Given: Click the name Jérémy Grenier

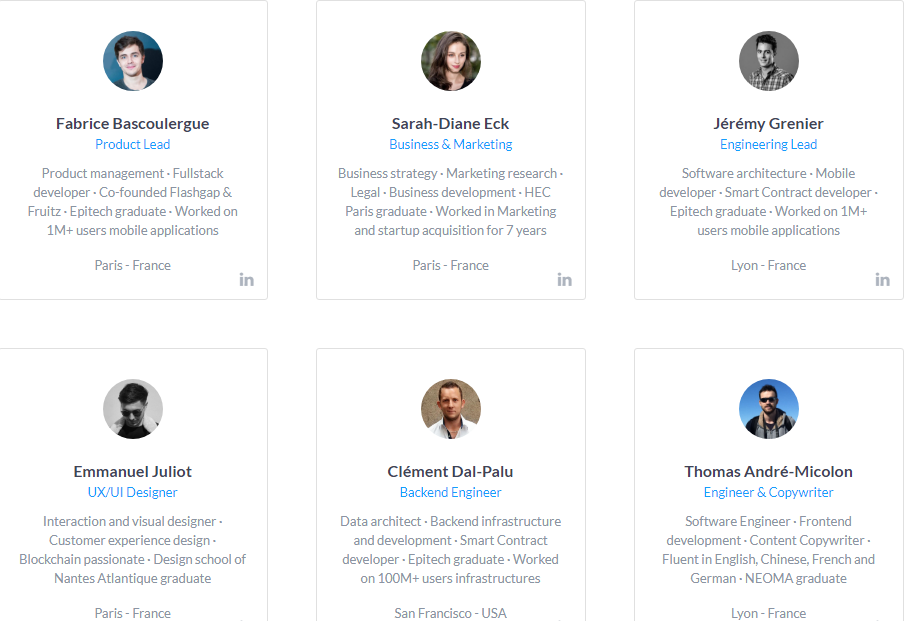Looking at the screenshot, I should (x=769, y=124).
